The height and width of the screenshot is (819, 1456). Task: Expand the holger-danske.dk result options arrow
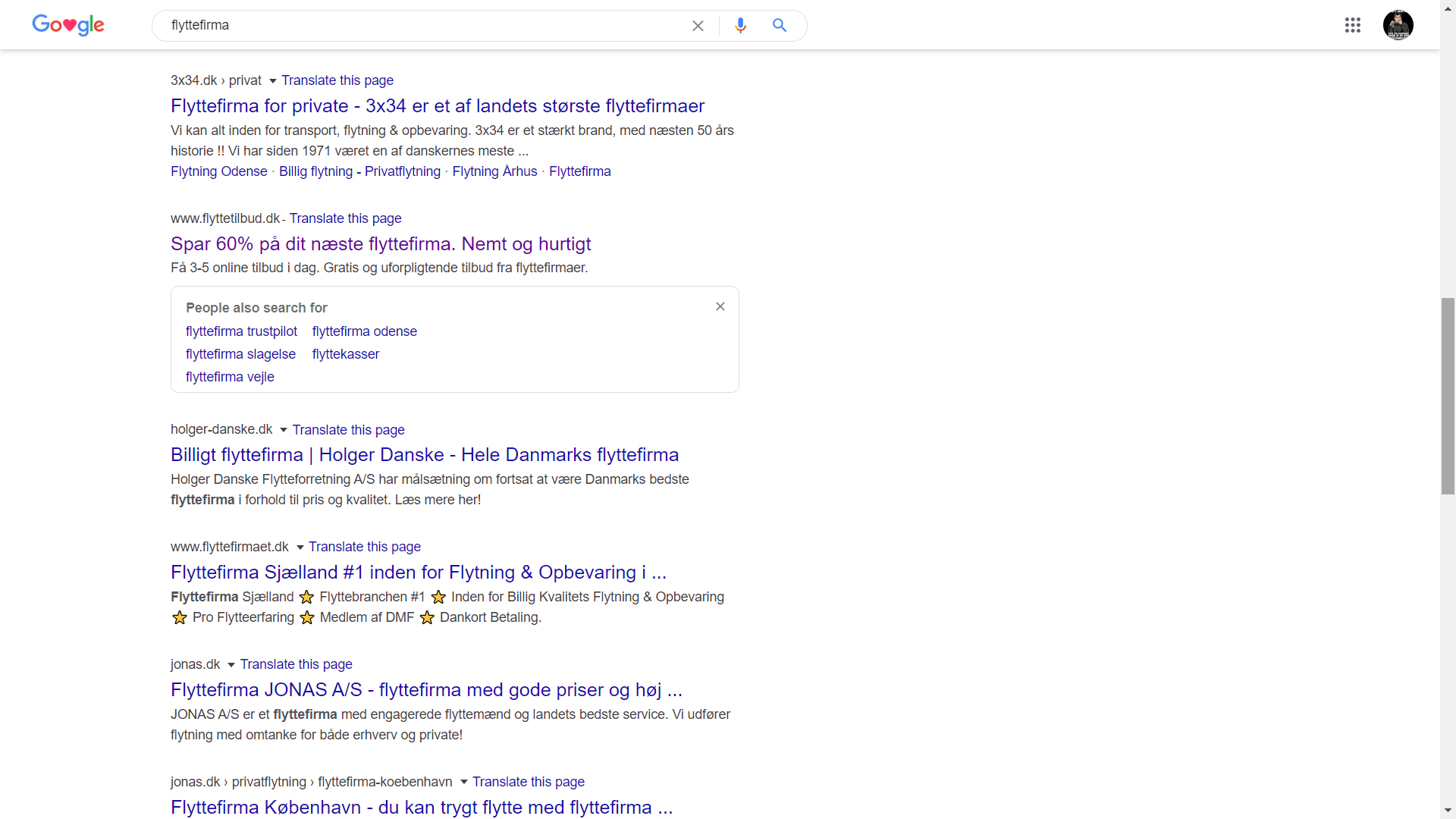[x=284, y=430]
